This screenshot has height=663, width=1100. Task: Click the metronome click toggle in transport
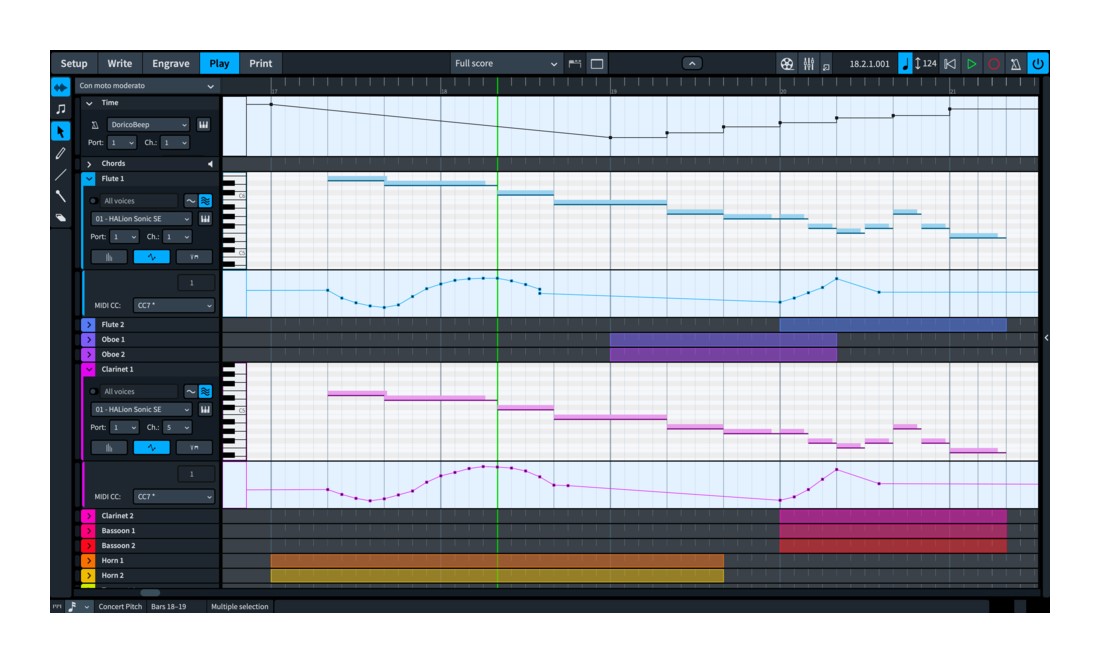[x=1015, y=64]
